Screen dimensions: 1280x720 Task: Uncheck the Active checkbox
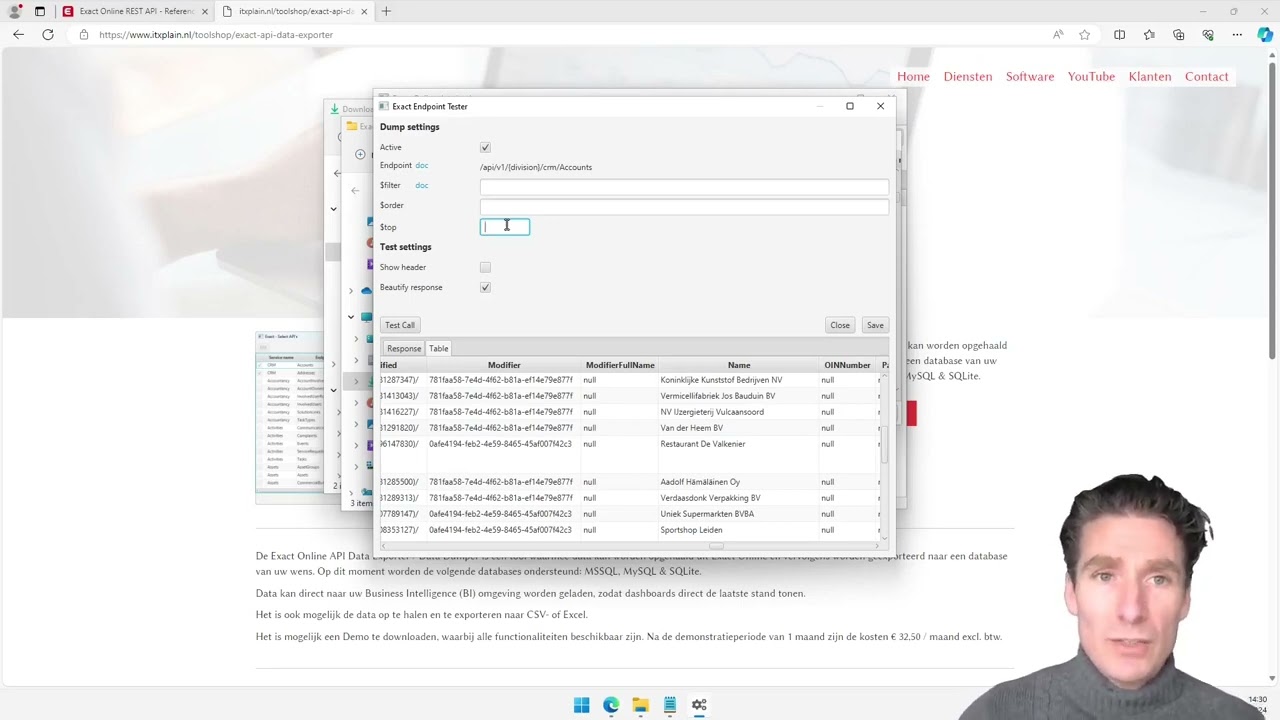pos(485,147)
